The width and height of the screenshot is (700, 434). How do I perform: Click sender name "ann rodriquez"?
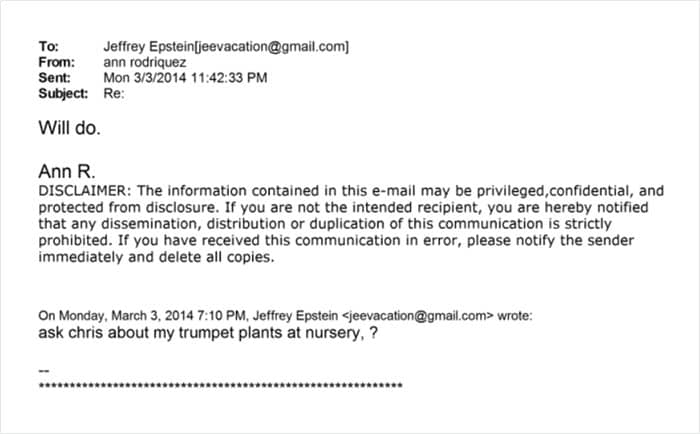(144, 62)
